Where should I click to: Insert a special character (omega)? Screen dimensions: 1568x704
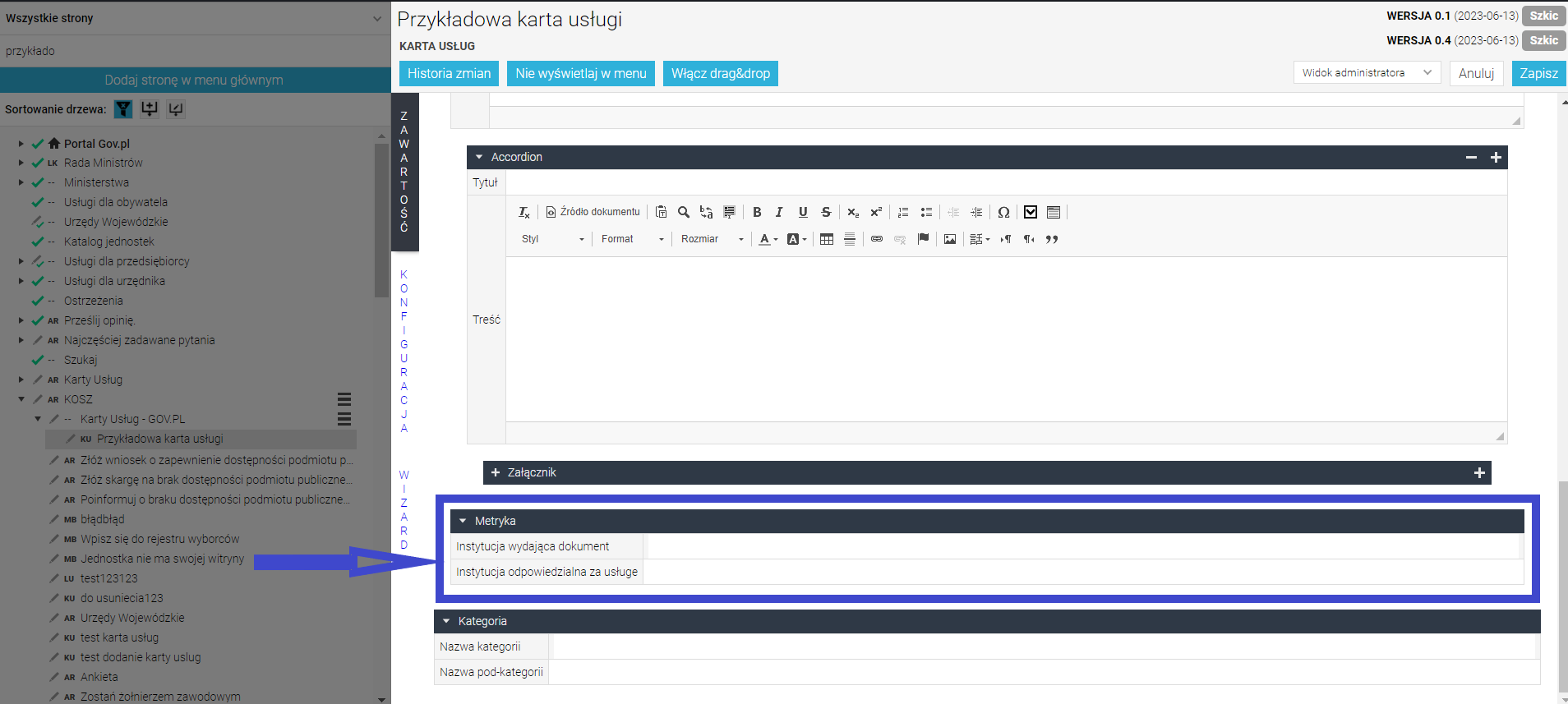tap(1003, 212)
